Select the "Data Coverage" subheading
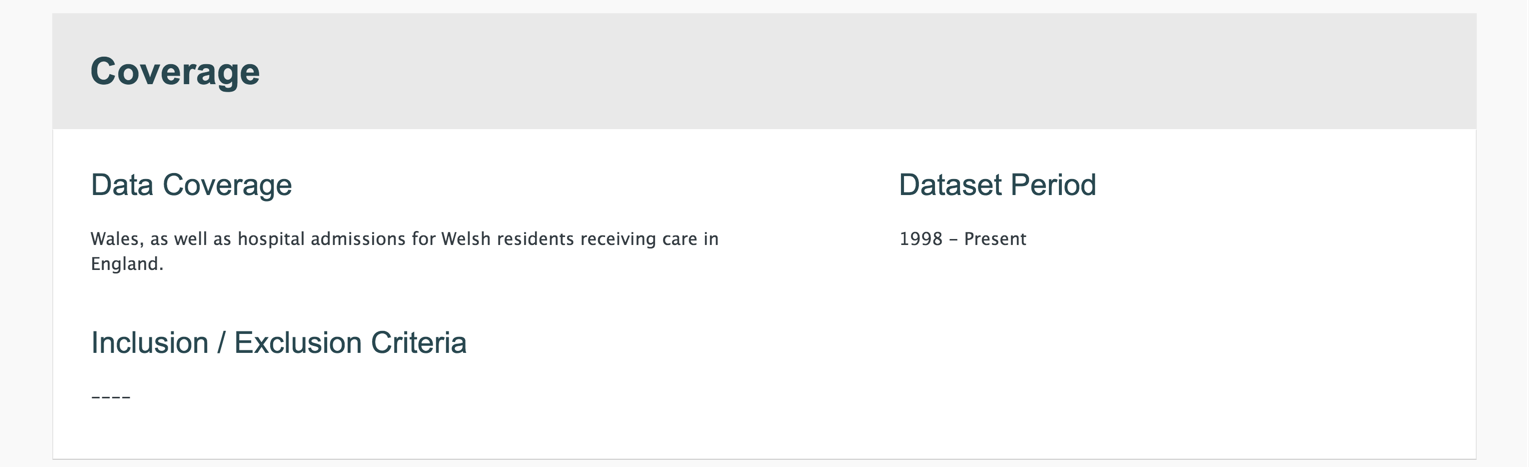1529x467 pixels. [x=191, y=185]
